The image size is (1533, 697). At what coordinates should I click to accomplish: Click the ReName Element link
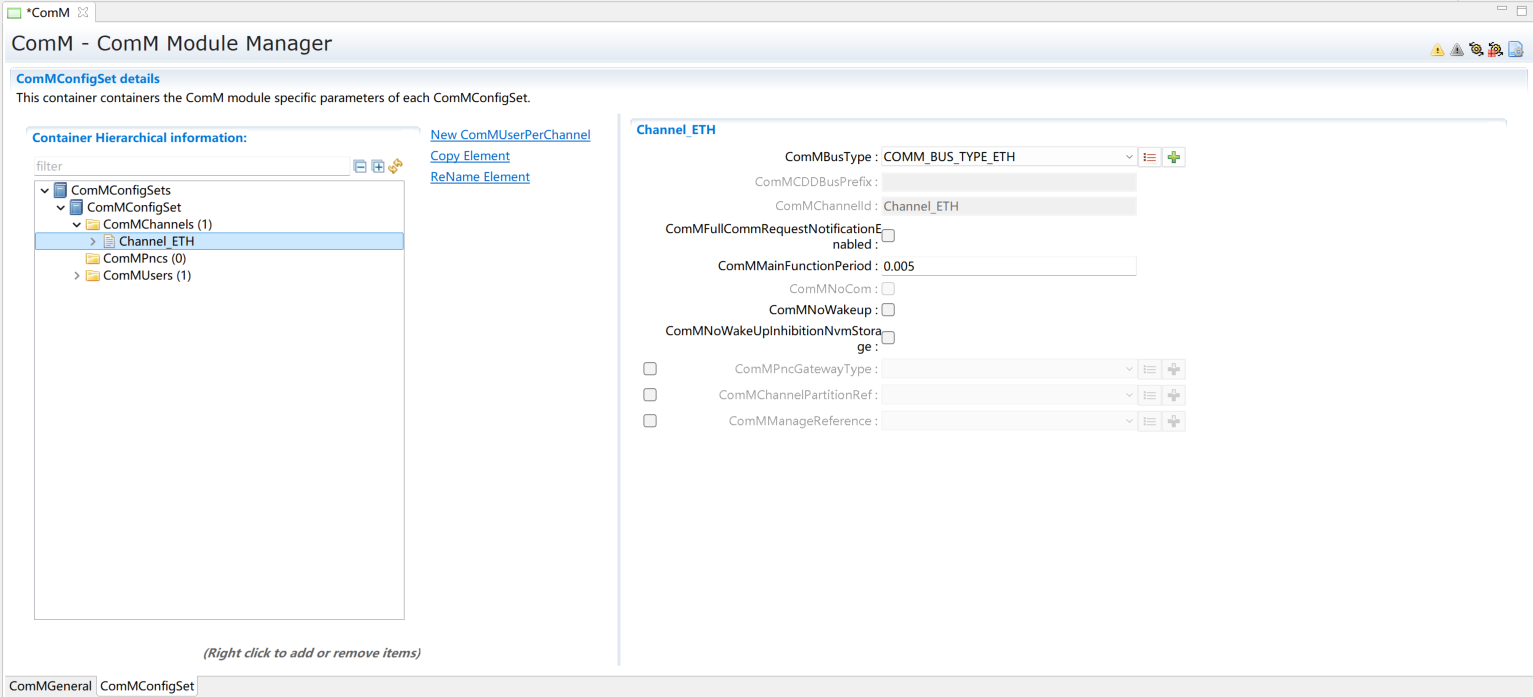pyautogui.click(x=480, y=177)
